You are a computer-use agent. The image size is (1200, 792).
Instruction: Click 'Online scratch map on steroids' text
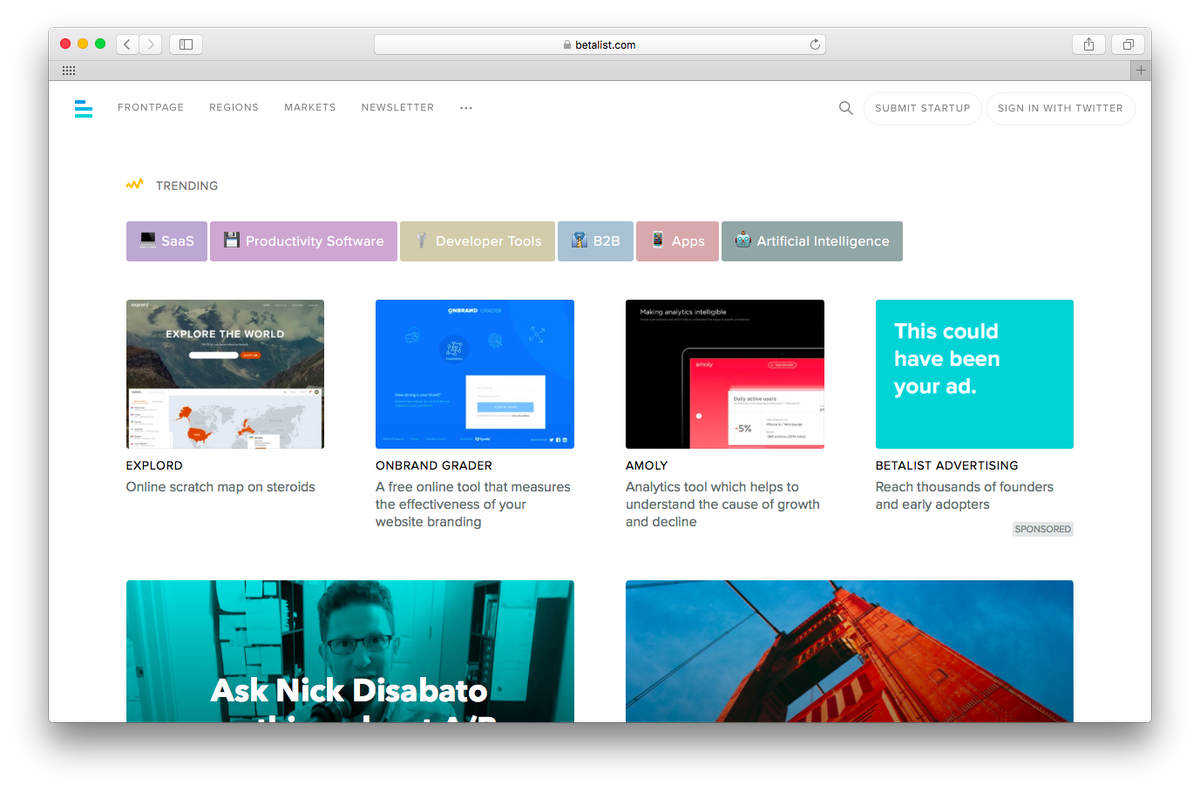220,487
